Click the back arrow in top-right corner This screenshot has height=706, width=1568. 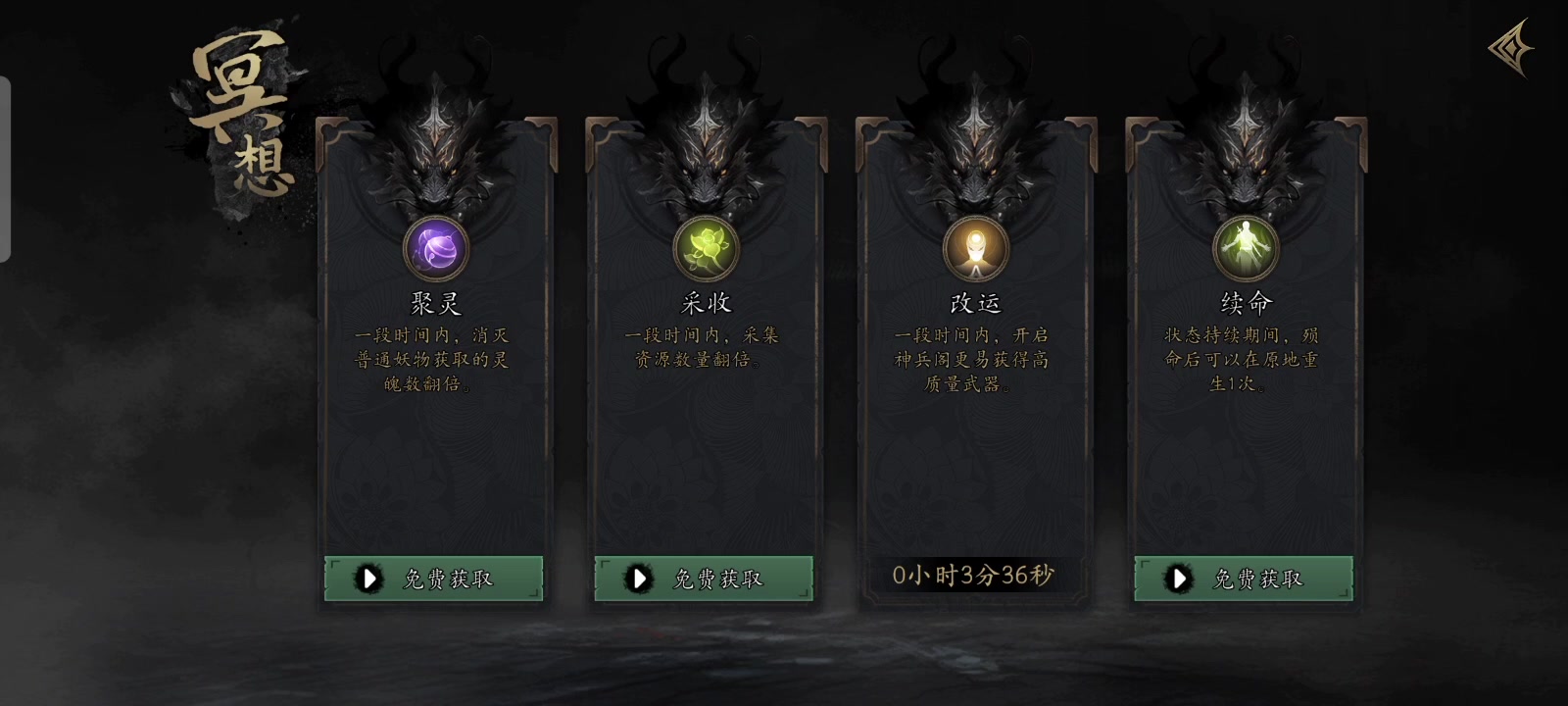click(x=1510, y=47)
